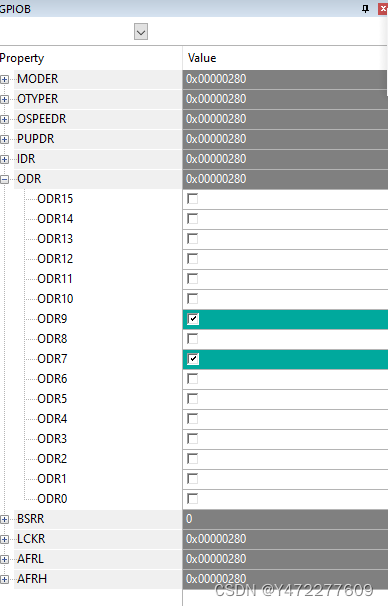The height and width of the screenshot is (606, 388).
Task: Select the ODR15 tree item label
Action: [x=55, y=199]
